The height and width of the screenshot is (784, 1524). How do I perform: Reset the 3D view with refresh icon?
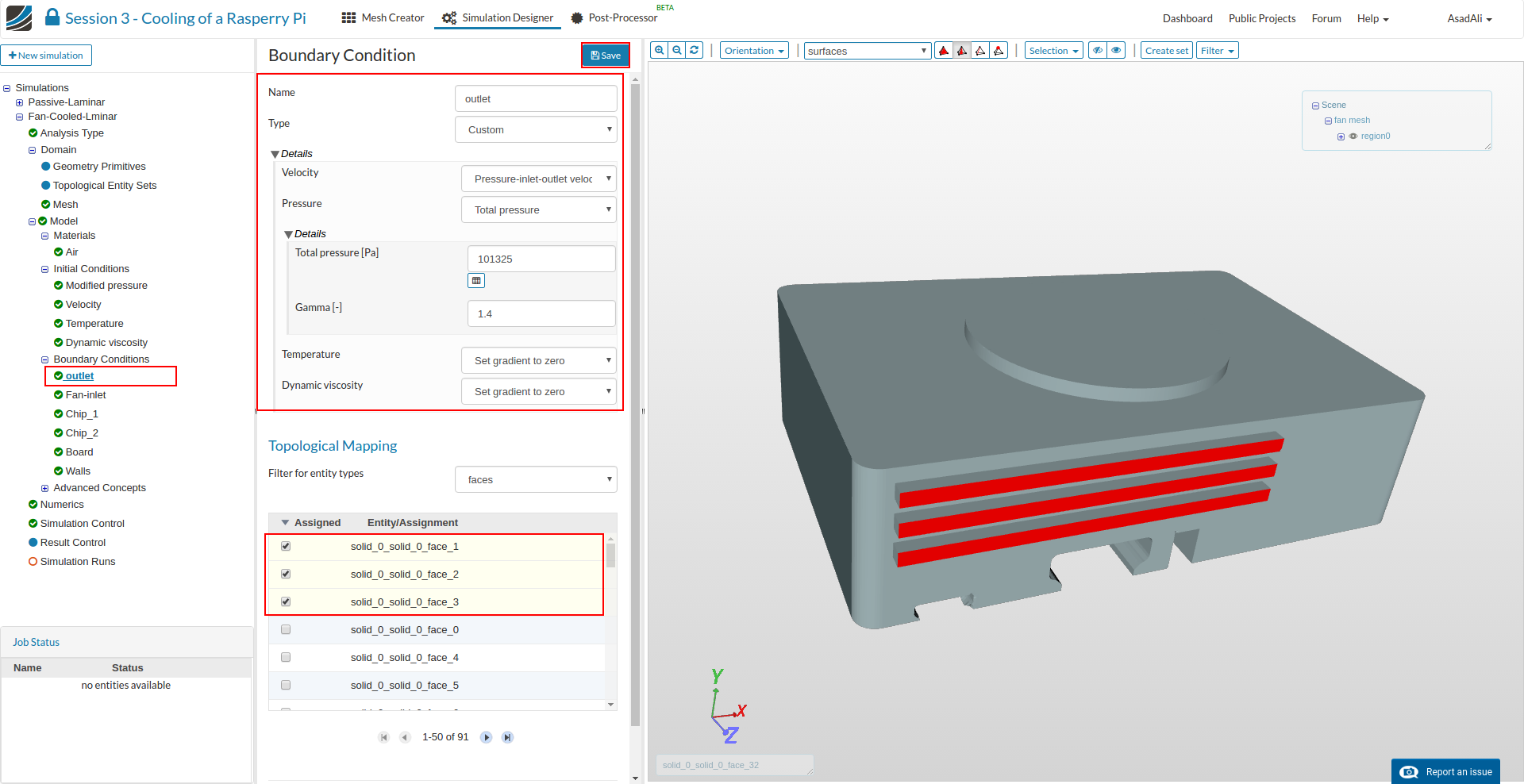[695, 50]
